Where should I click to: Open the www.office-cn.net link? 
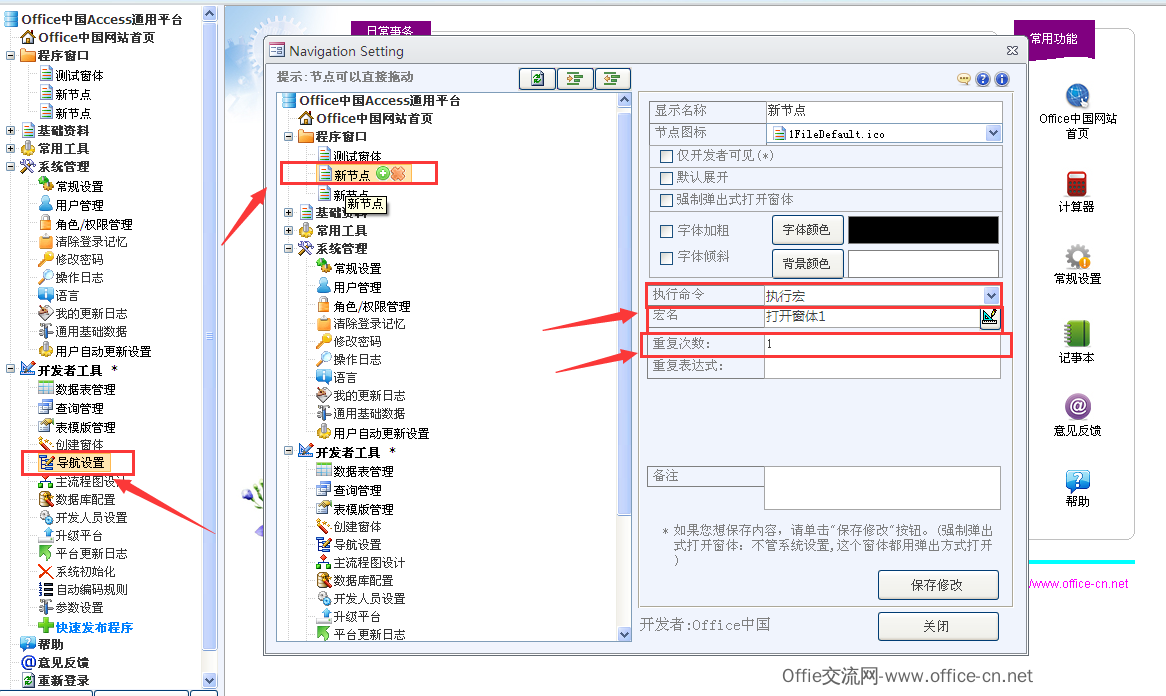1079,584
